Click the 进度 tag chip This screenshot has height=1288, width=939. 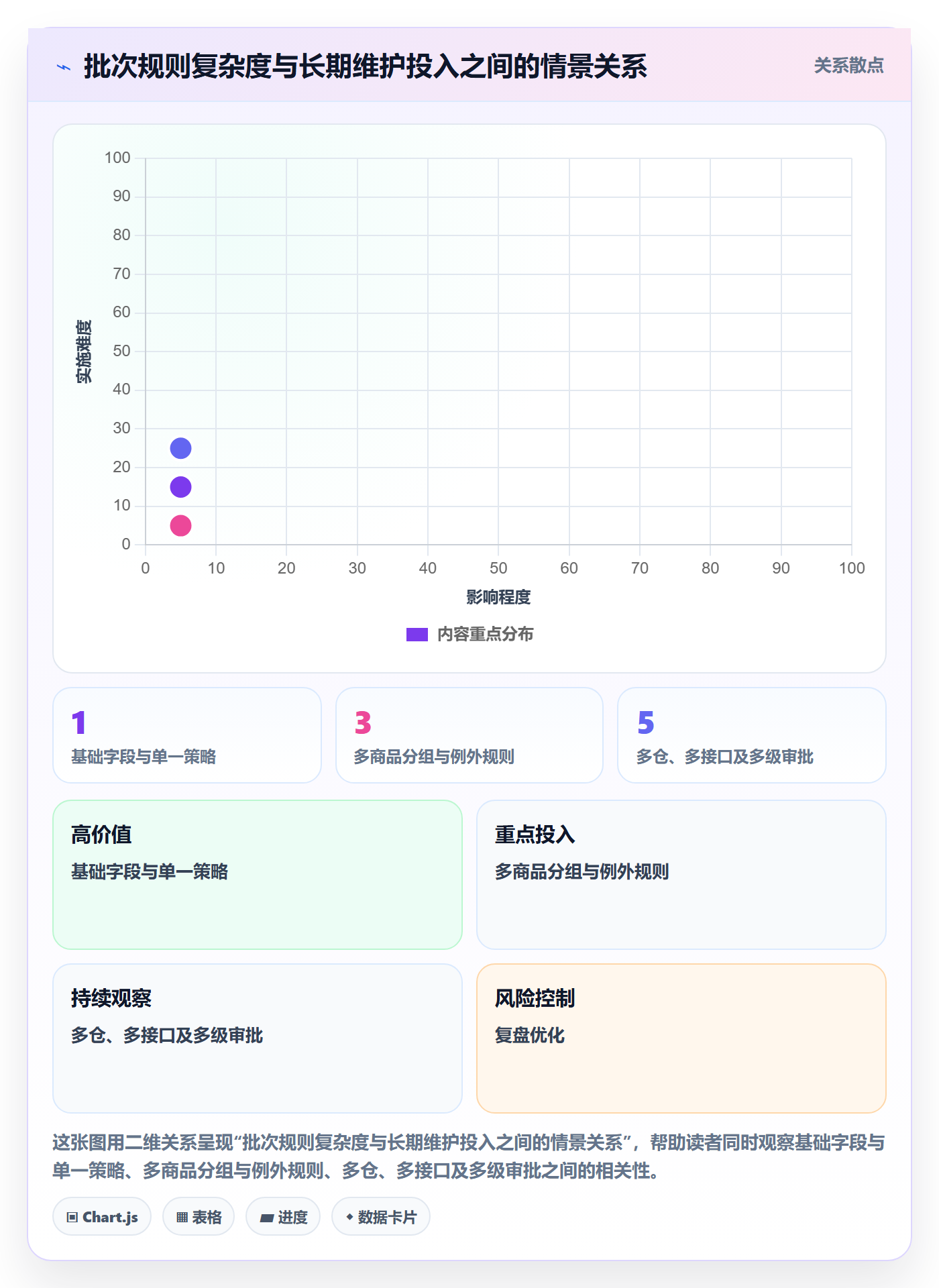coord(283,1217)
